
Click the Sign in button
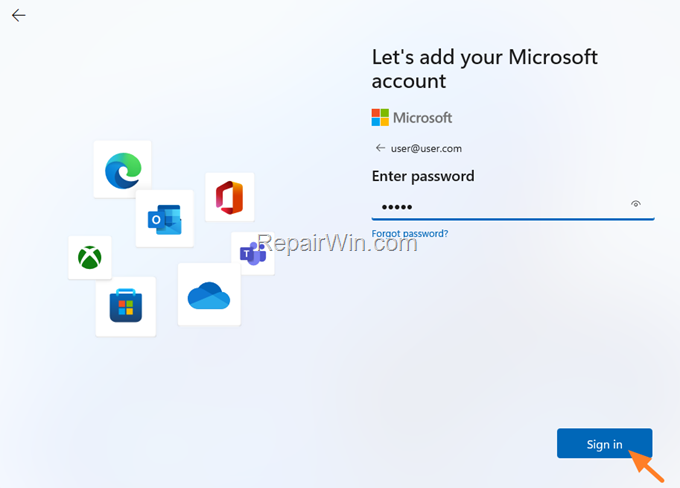point(605,443)
